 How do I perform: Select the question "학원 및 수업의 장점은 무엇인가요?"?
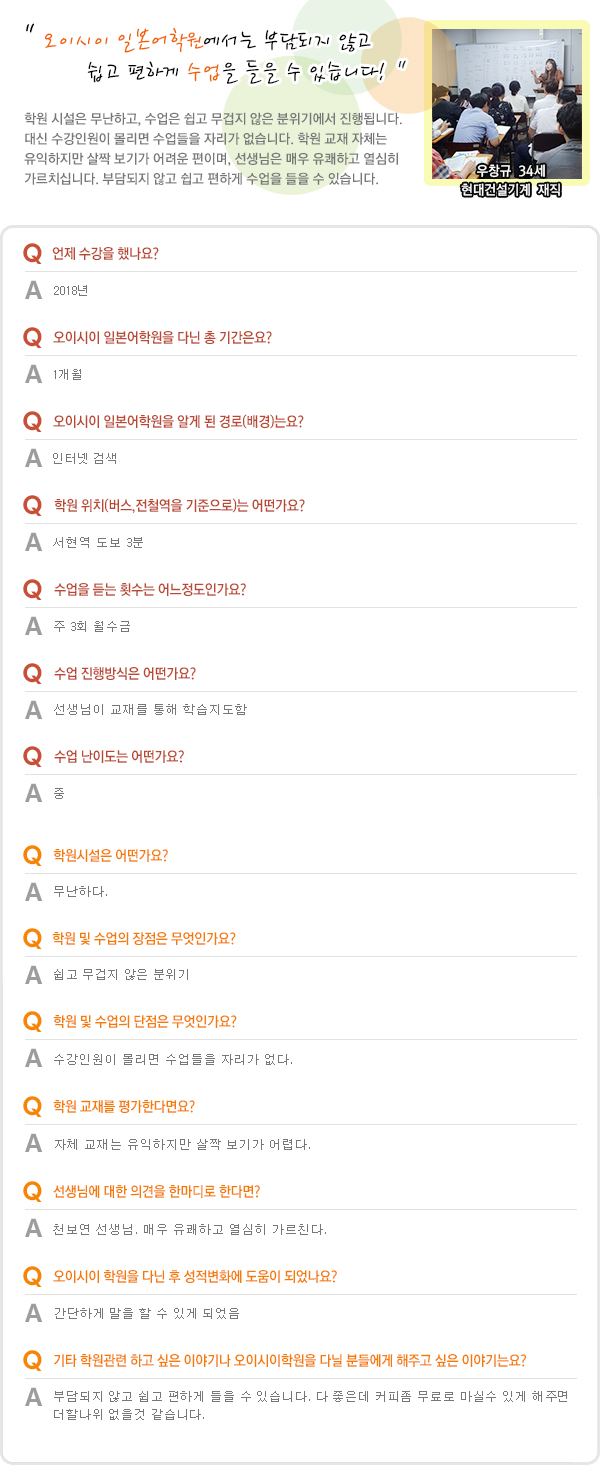click(x=144, y=938)
